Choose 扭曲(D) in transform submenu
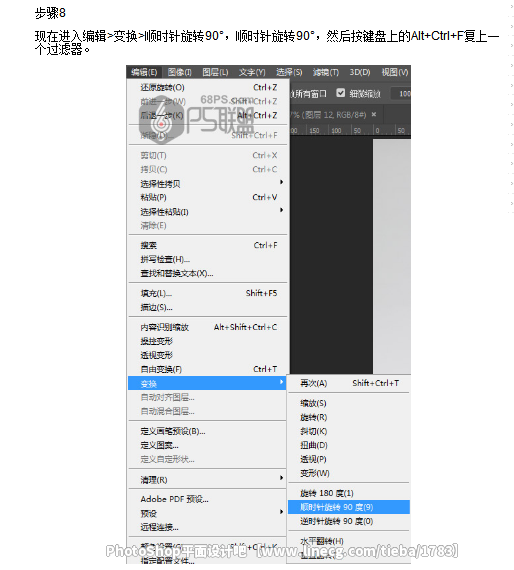This screenshot has width=514, height=570. coord(349,445)
